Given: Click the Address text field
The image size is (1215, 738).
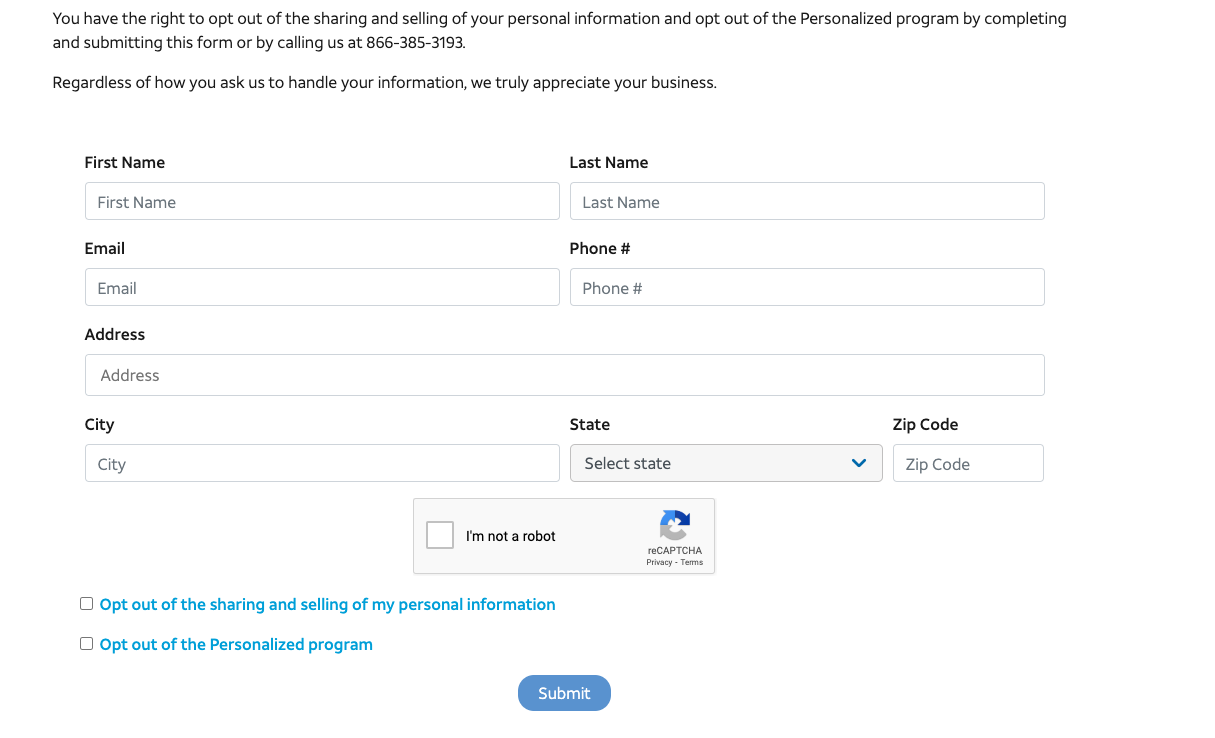Looking at the screenshot, I should tap(565, 375).
